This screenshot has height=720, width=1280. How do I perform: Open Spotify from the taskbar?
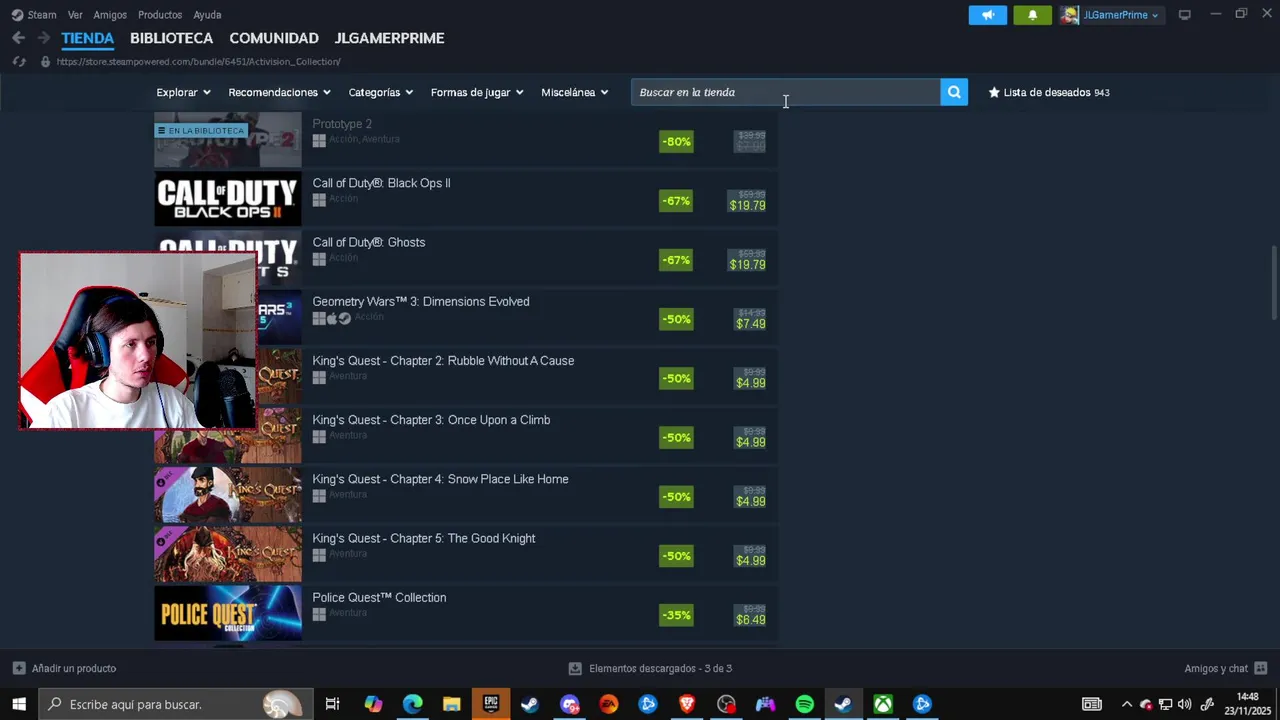click(x=804, y=704)
